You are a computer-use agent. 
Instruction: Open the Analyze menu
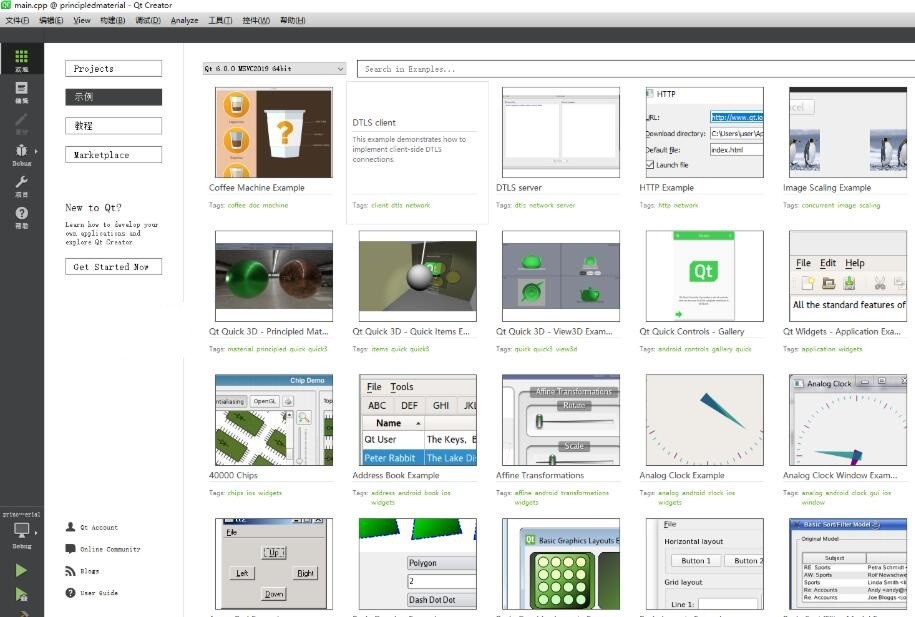tap(184, 20)
